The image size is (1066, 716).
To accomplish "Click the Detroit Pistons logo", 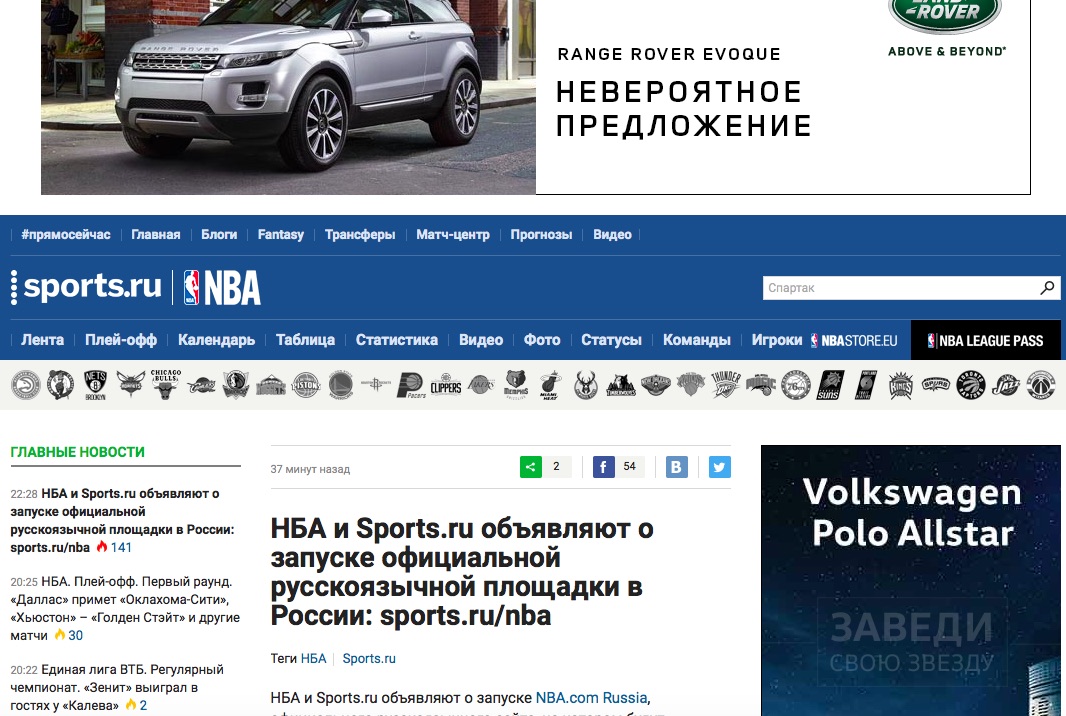I will [x=306, y=385].
